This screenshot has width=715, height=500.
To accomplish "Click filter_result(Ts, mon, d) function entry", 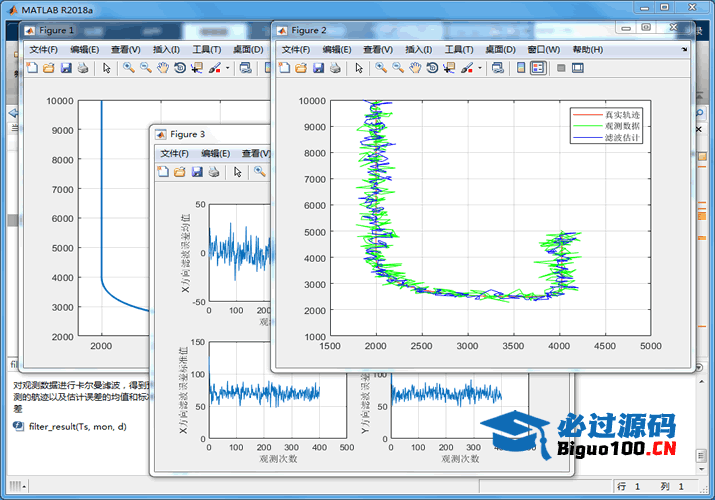I will 78,427.
